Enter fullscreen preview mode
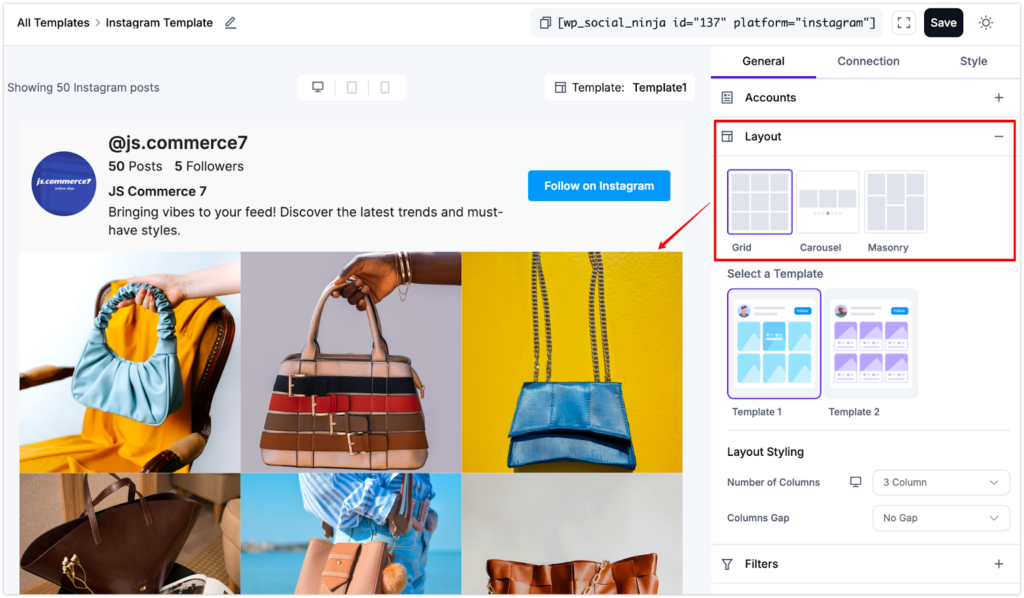The image size is (1024, 598). tap(903, 22)
